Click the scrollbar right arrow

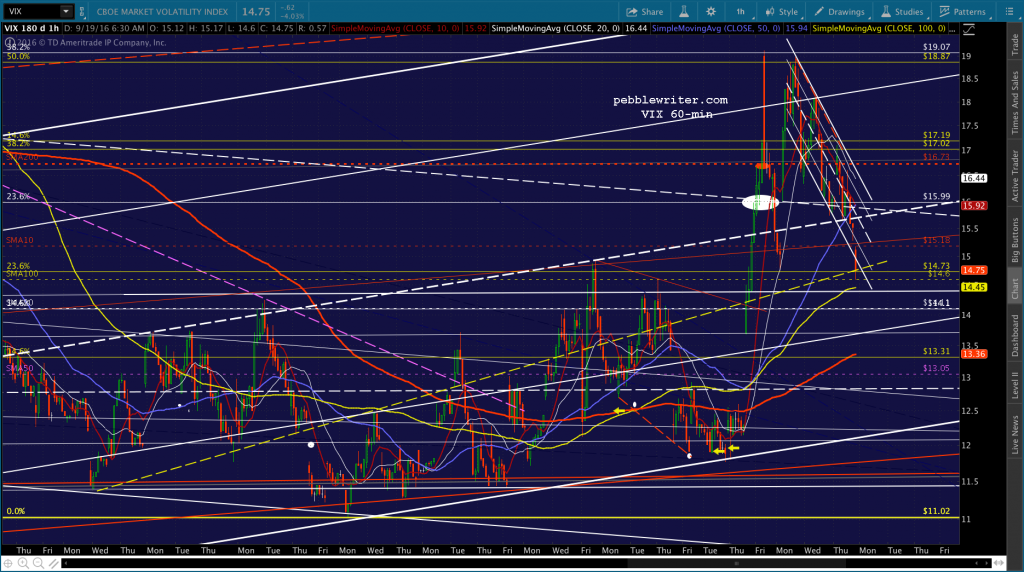click(x=989, y=563)
